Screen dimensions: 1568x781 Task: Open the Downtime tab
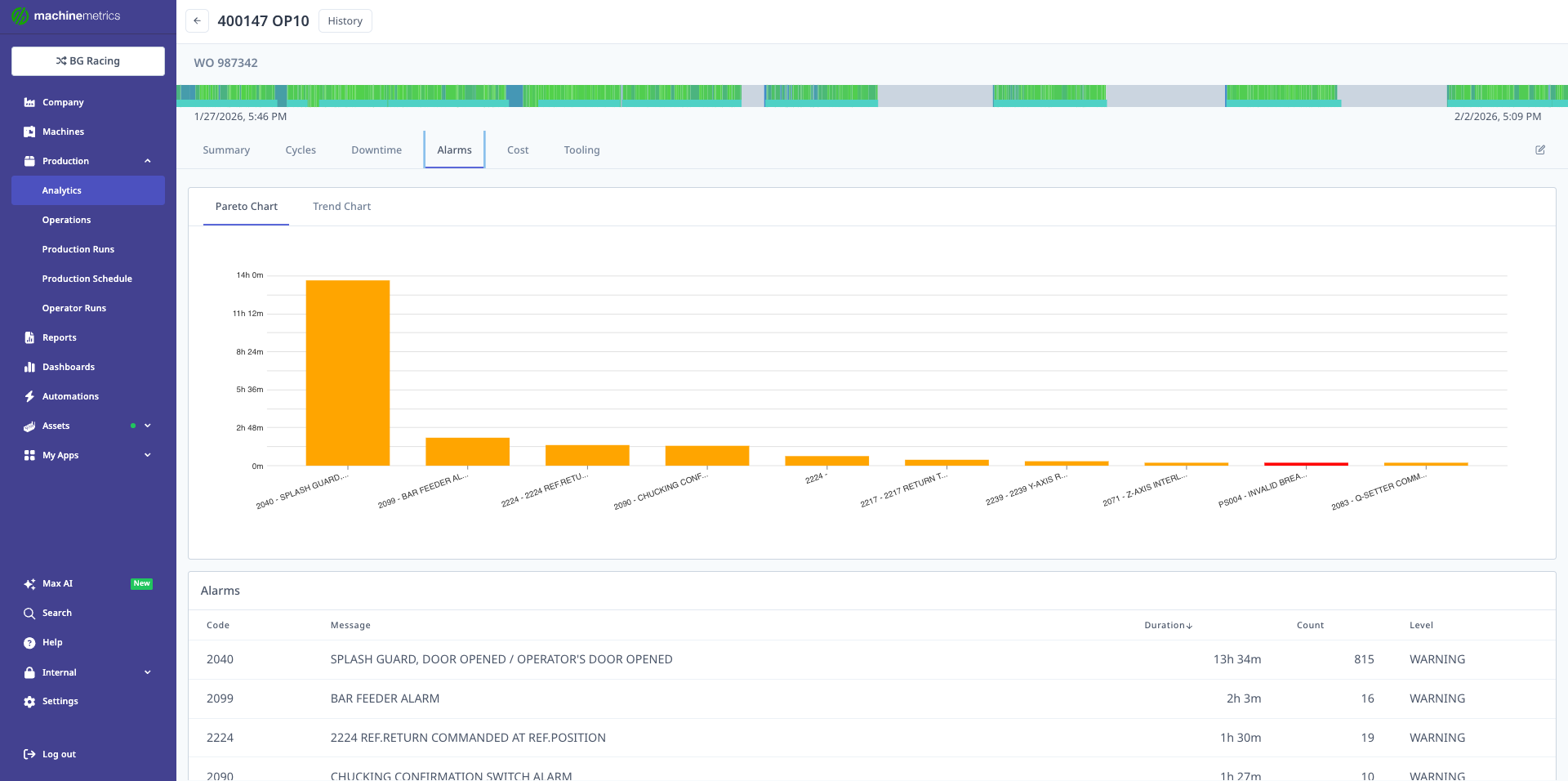[376, 150]
